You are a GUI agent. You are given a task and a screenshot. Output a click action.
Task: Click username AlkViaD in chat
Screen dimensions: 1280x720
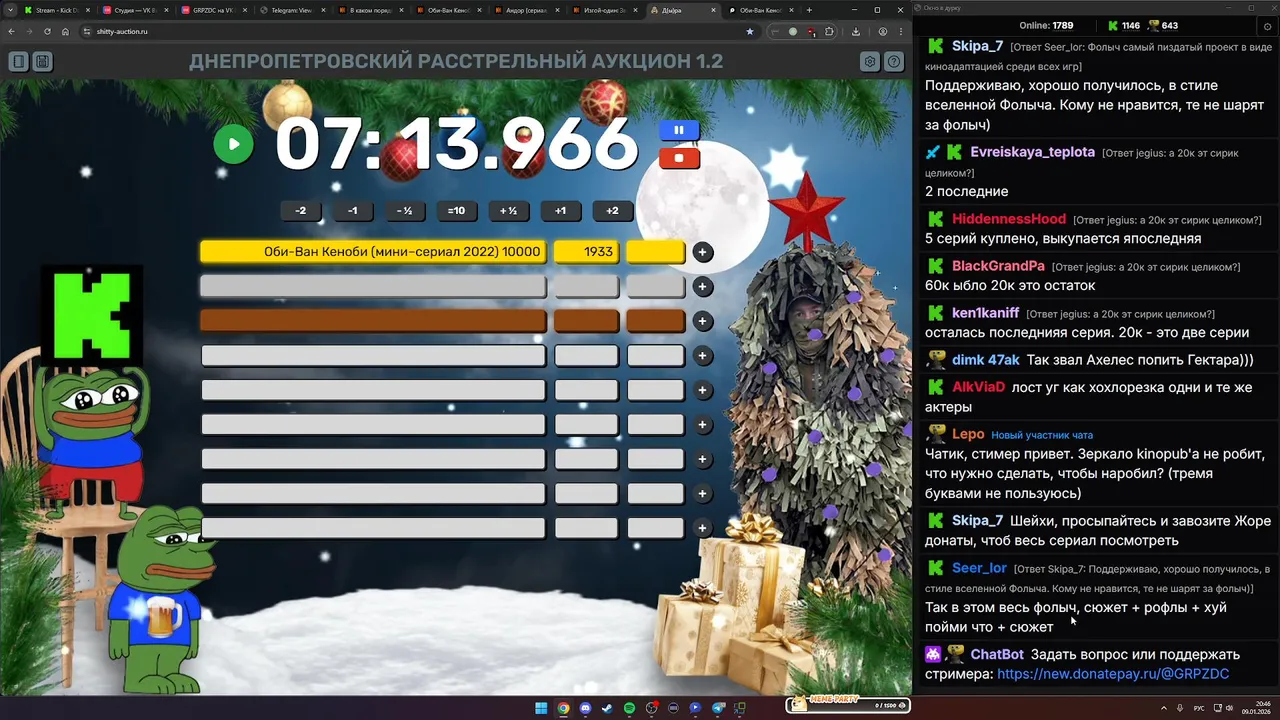978,387
